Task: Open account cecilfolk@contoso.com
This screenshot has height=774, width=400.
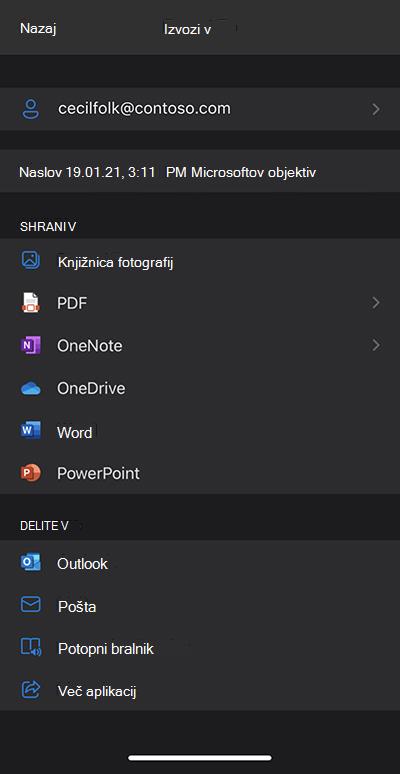Action: coord(200,109)
